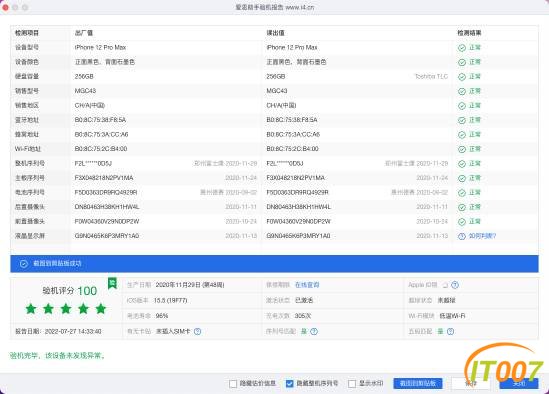Screen dimensions: 549x394
Task: Select factory mainboard serial F3X048218N2PV1MA
Action: (104, 178)
